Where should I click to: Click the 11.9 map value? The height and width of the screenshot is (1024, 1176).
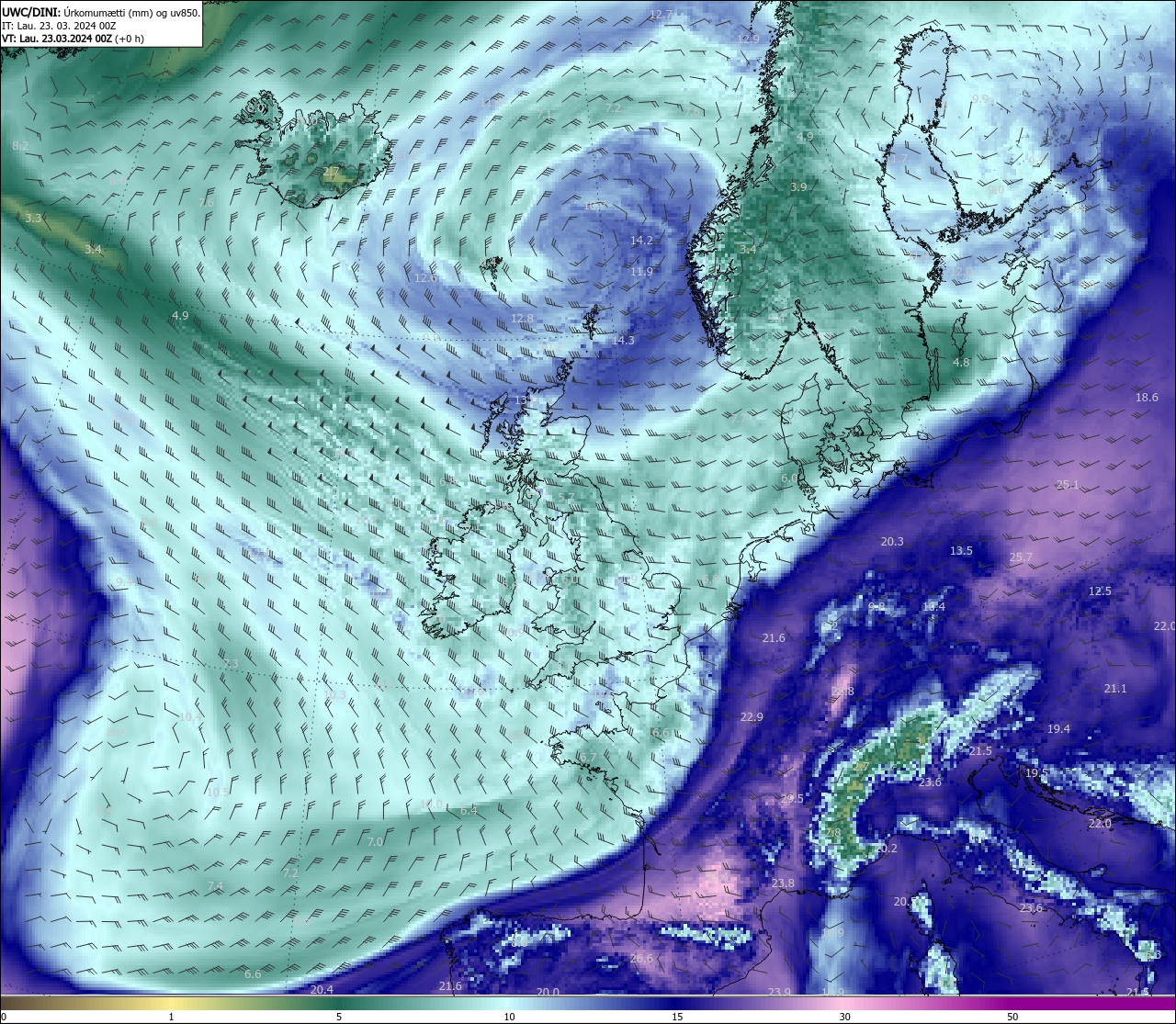pos(641,271)
